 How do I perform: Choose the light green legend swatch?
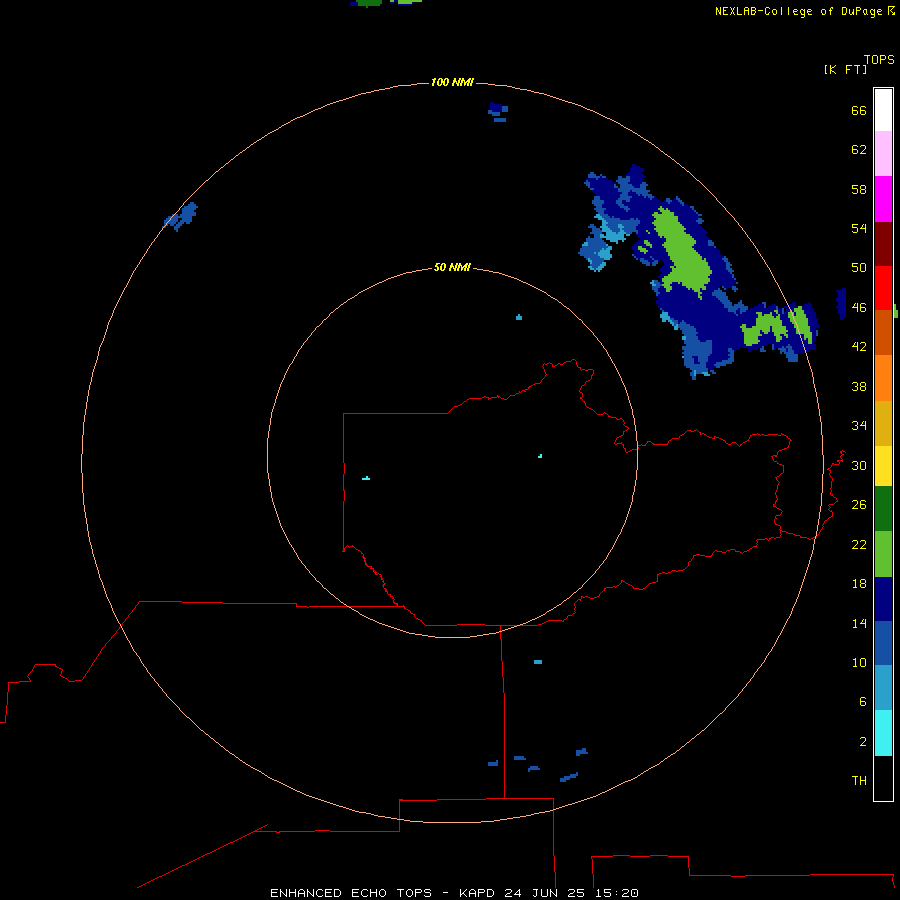(x=883, y=554)
